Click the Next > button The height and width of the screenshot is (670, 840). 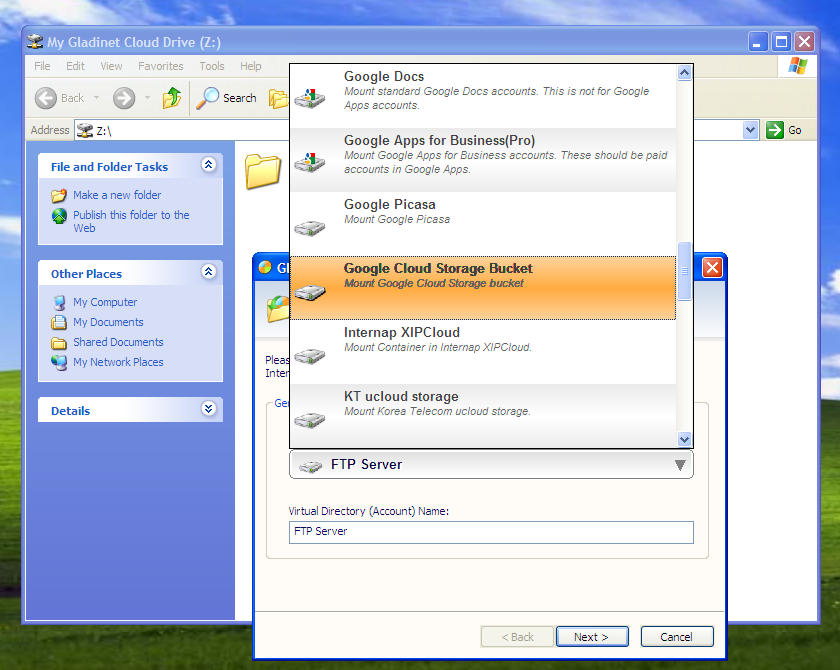coord(592,637)
